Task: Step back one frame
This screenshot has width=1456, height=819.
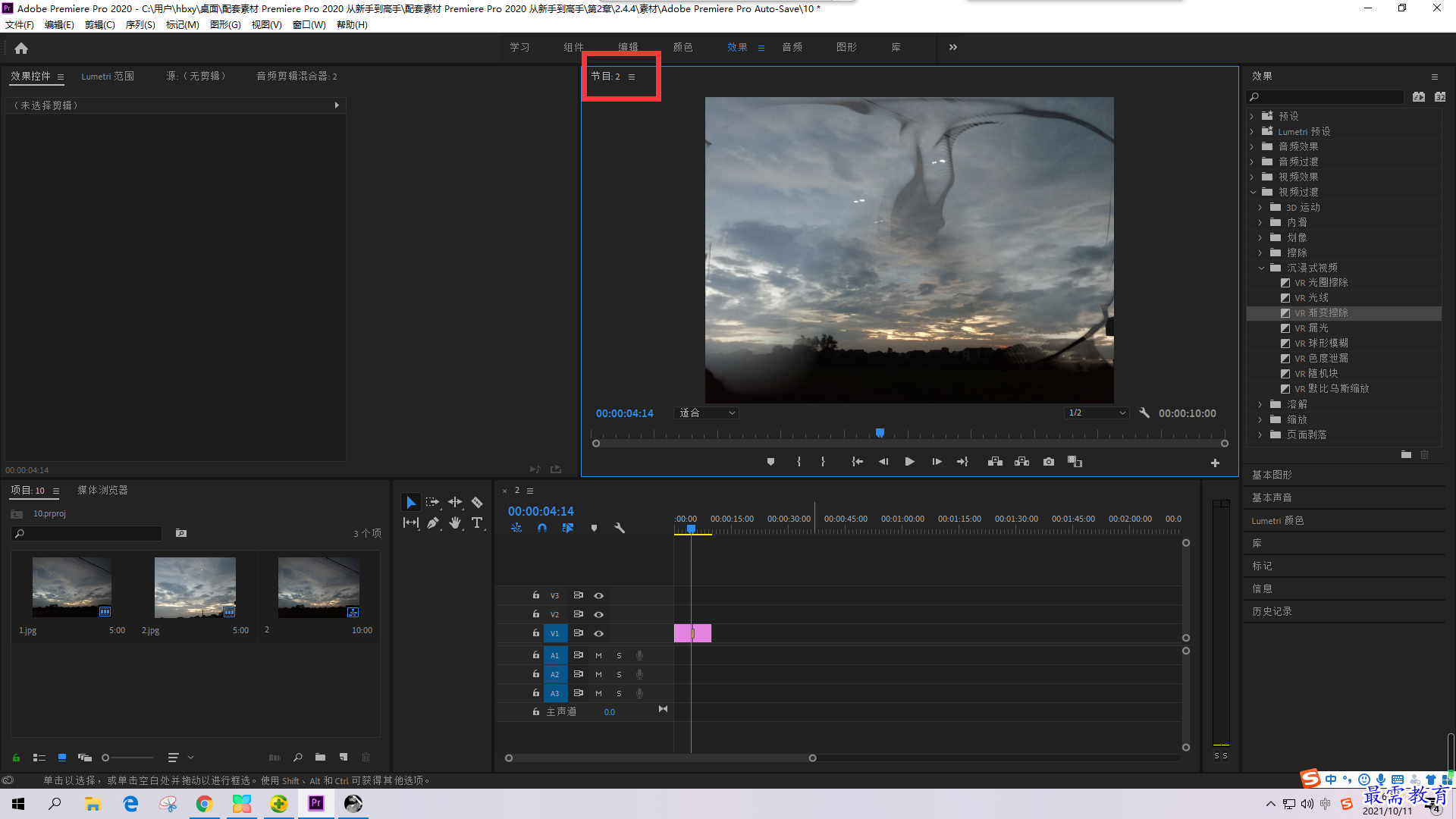Action: click(x=883, y=462)
